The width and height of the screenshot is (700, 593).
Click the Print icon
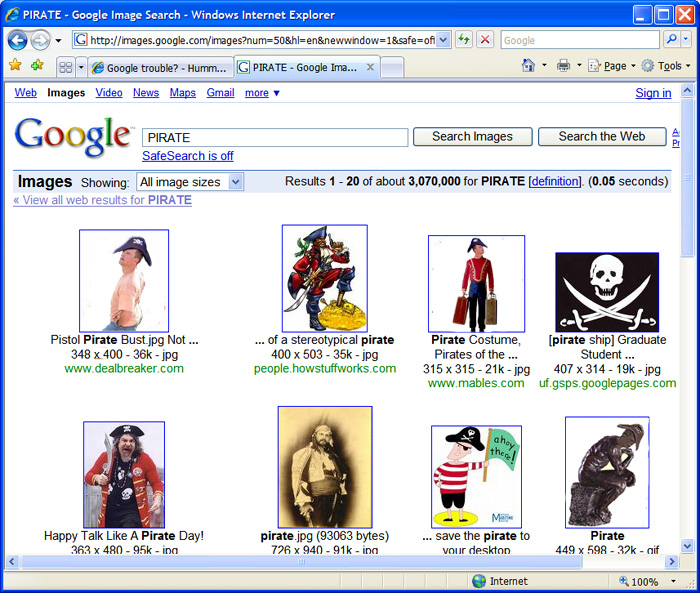(563, 66)
